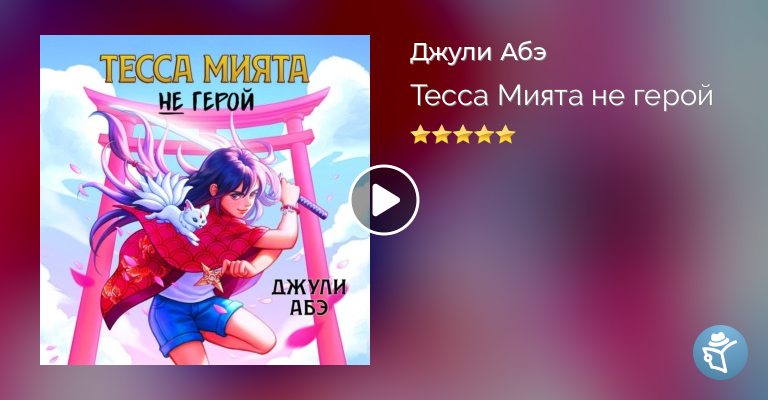Viewport: 768px width, 400px height.
Task: Choose the third rating star
Action: pos(463,134)
